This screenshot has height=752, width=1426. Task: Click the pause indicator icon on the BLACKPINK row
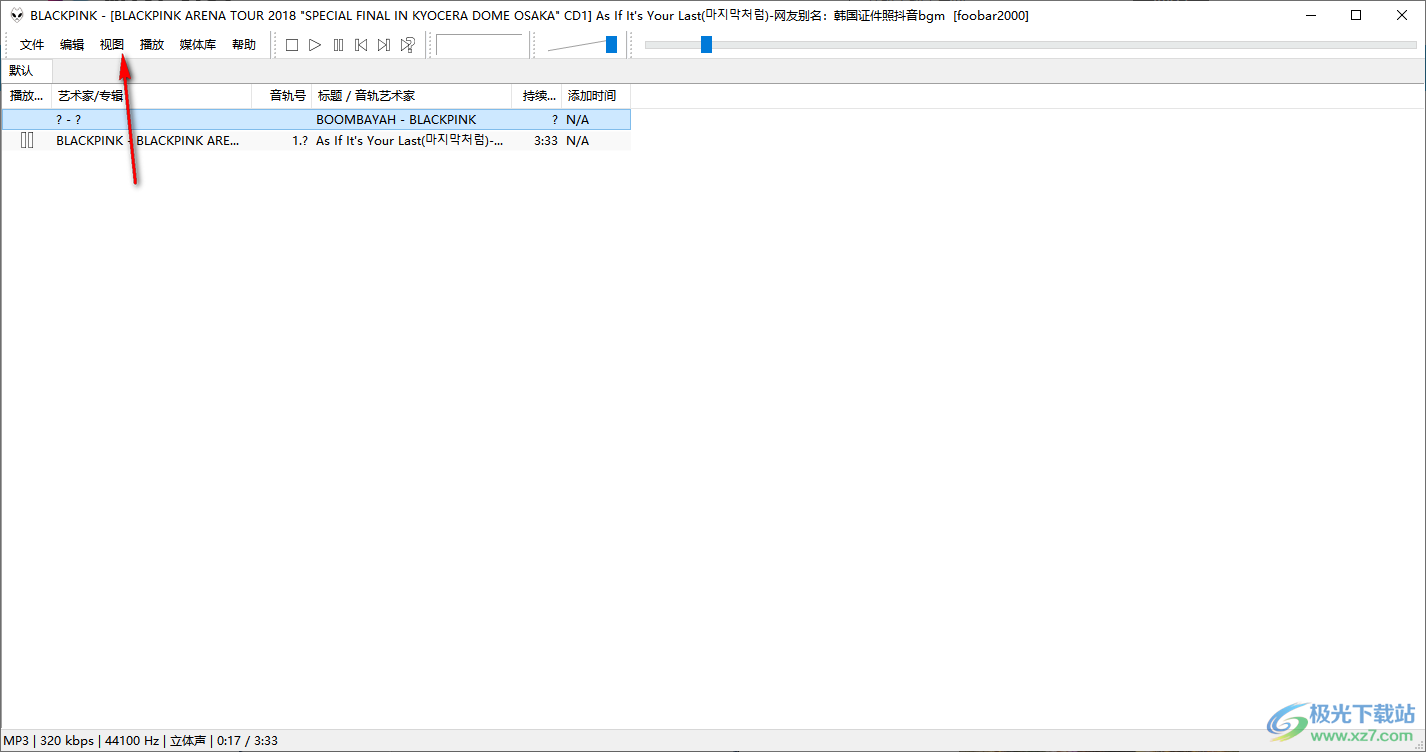click(x=27, y=141)
